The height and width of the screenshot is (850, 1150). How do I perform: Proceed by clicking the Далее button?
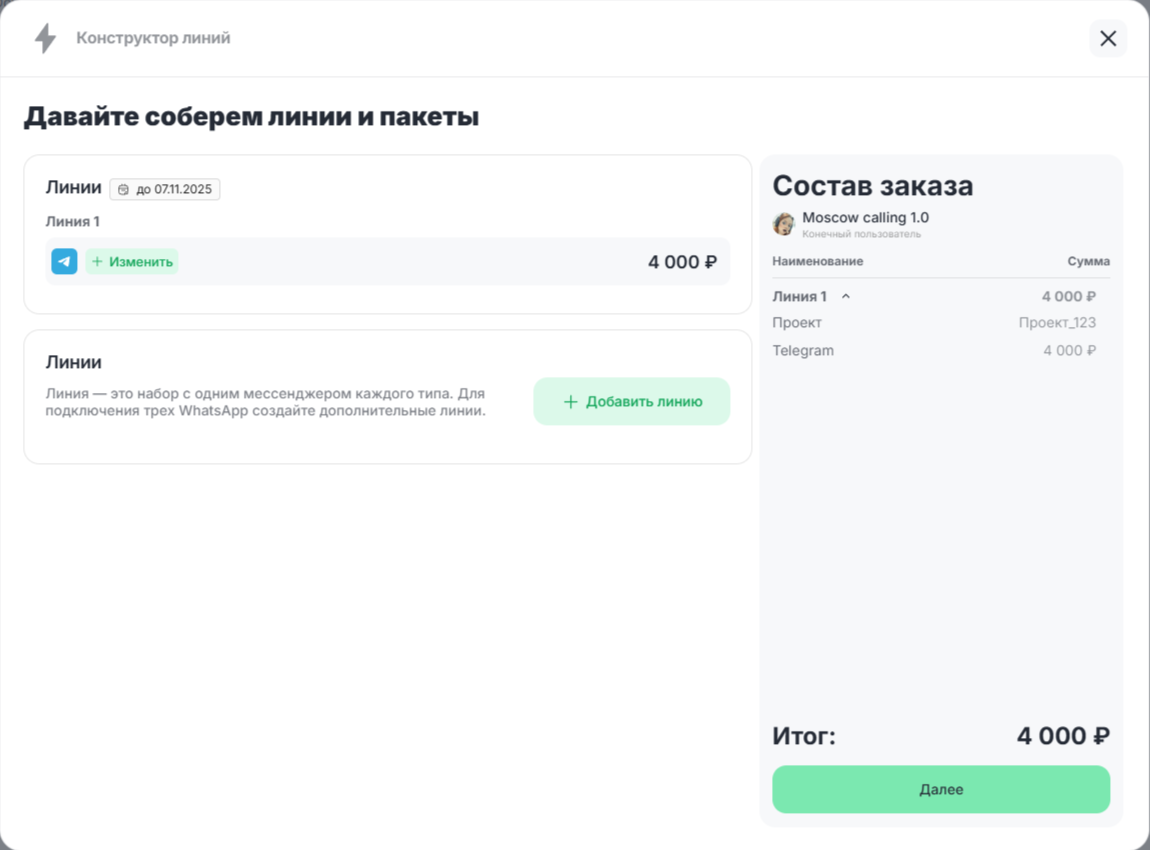pos(940,789)
